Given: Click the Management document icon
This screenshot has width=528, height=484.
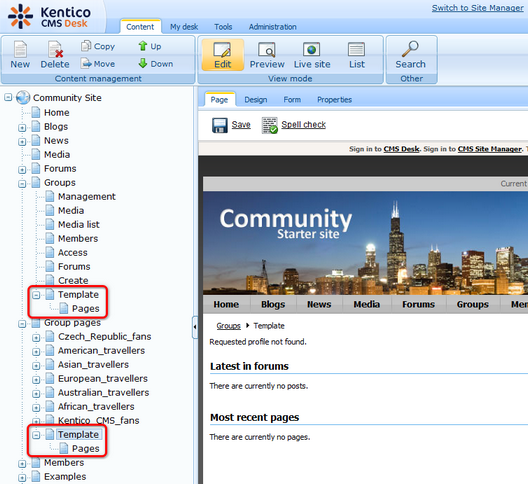Looking at the screenshot, I should click(x=50, y=196).
